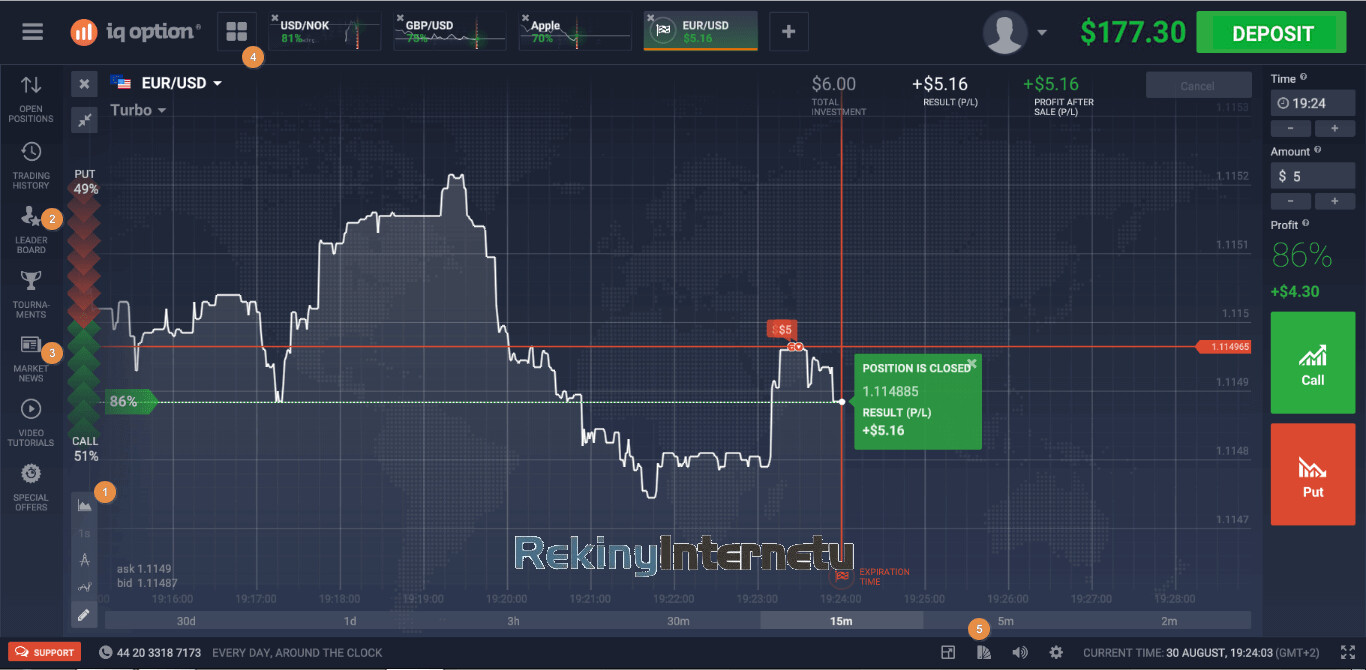The width and height of the screenshot is (1366, 670).
Task: Select the pencil drawing tool
Action: [85, 614]
